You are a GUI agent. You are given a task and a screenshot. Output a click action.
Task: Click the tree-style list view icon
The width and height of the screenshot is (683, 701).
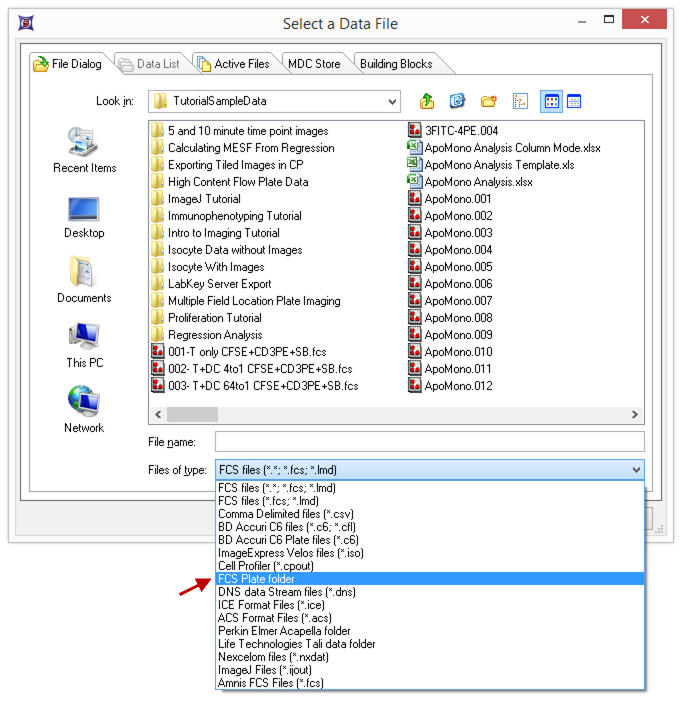click(520, 101)
